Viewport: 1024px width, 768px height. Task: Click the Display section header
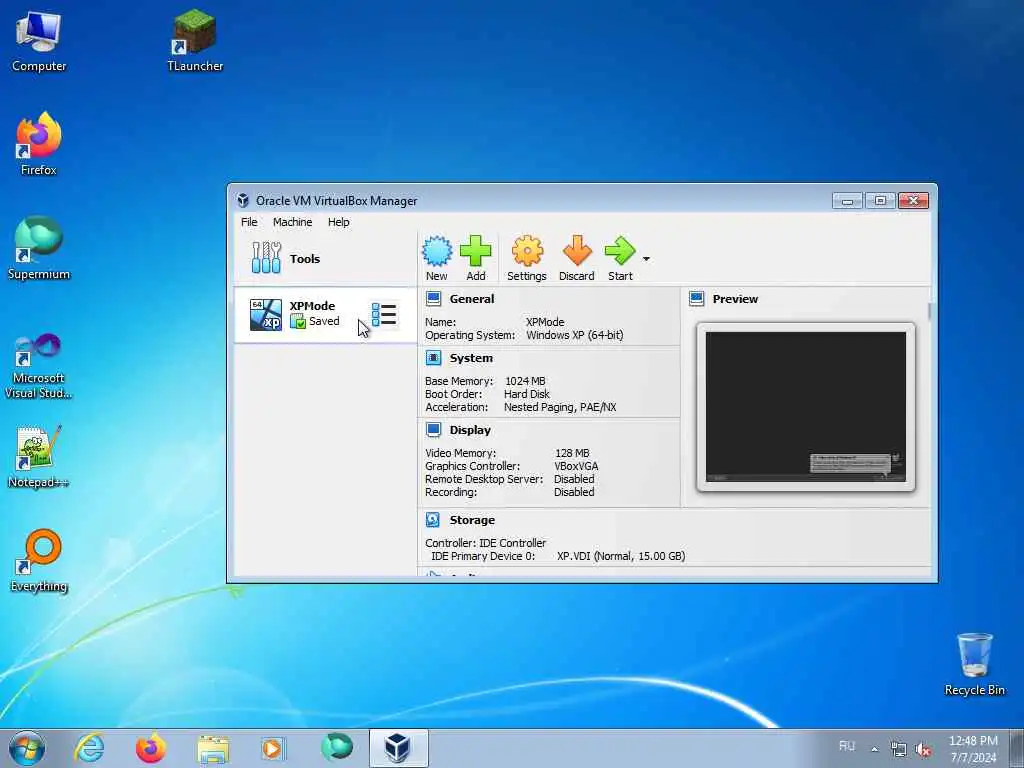coord(470,430)
